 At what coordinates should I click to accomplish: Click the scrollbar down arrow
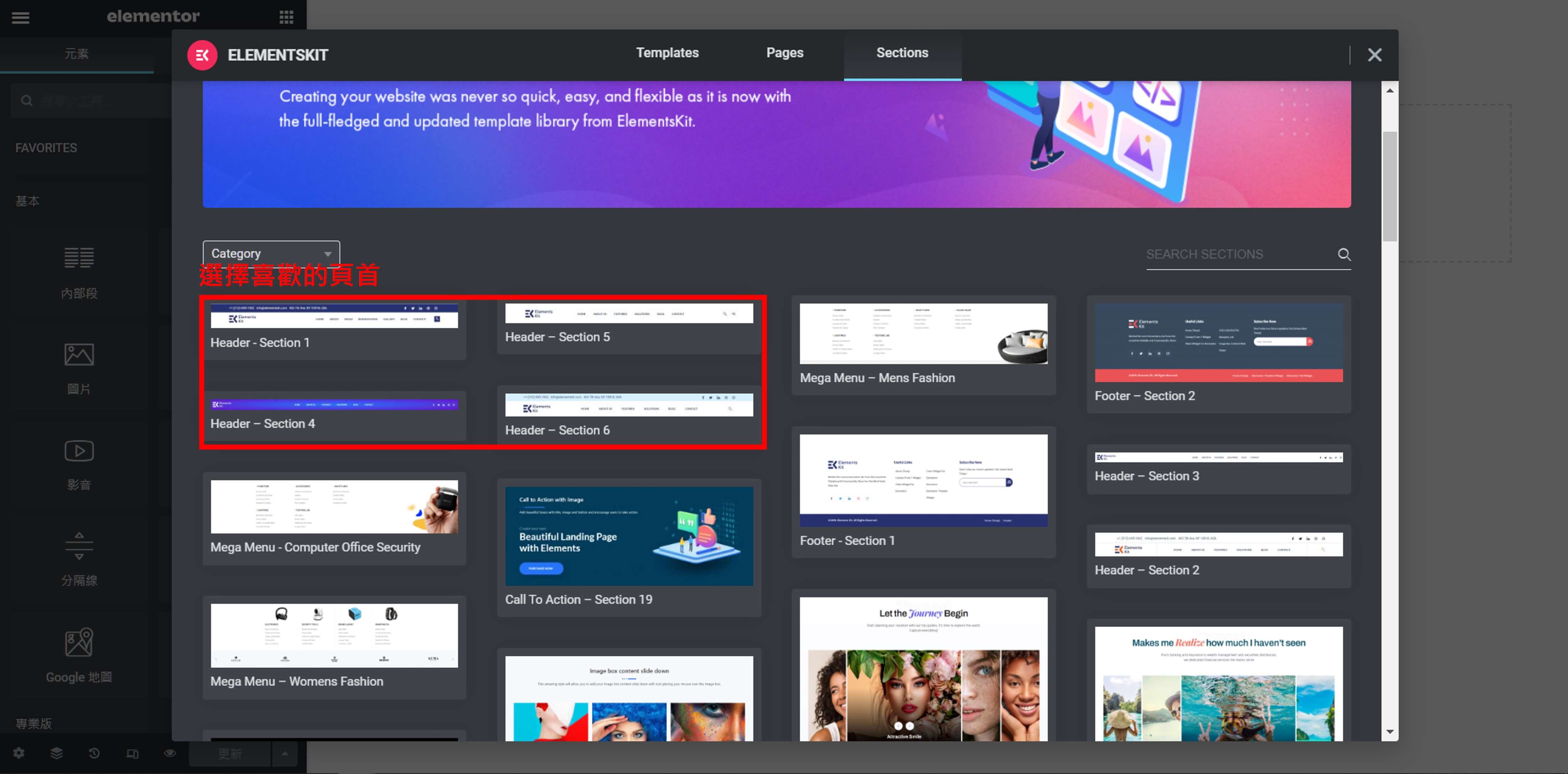tap(1390, 731)
